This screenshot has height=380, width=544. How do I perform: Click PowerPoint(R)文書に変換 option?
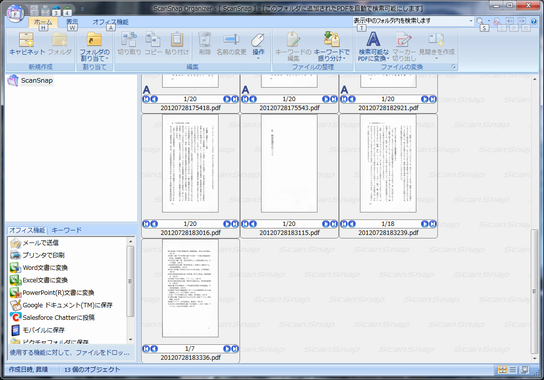coord(52,293)
